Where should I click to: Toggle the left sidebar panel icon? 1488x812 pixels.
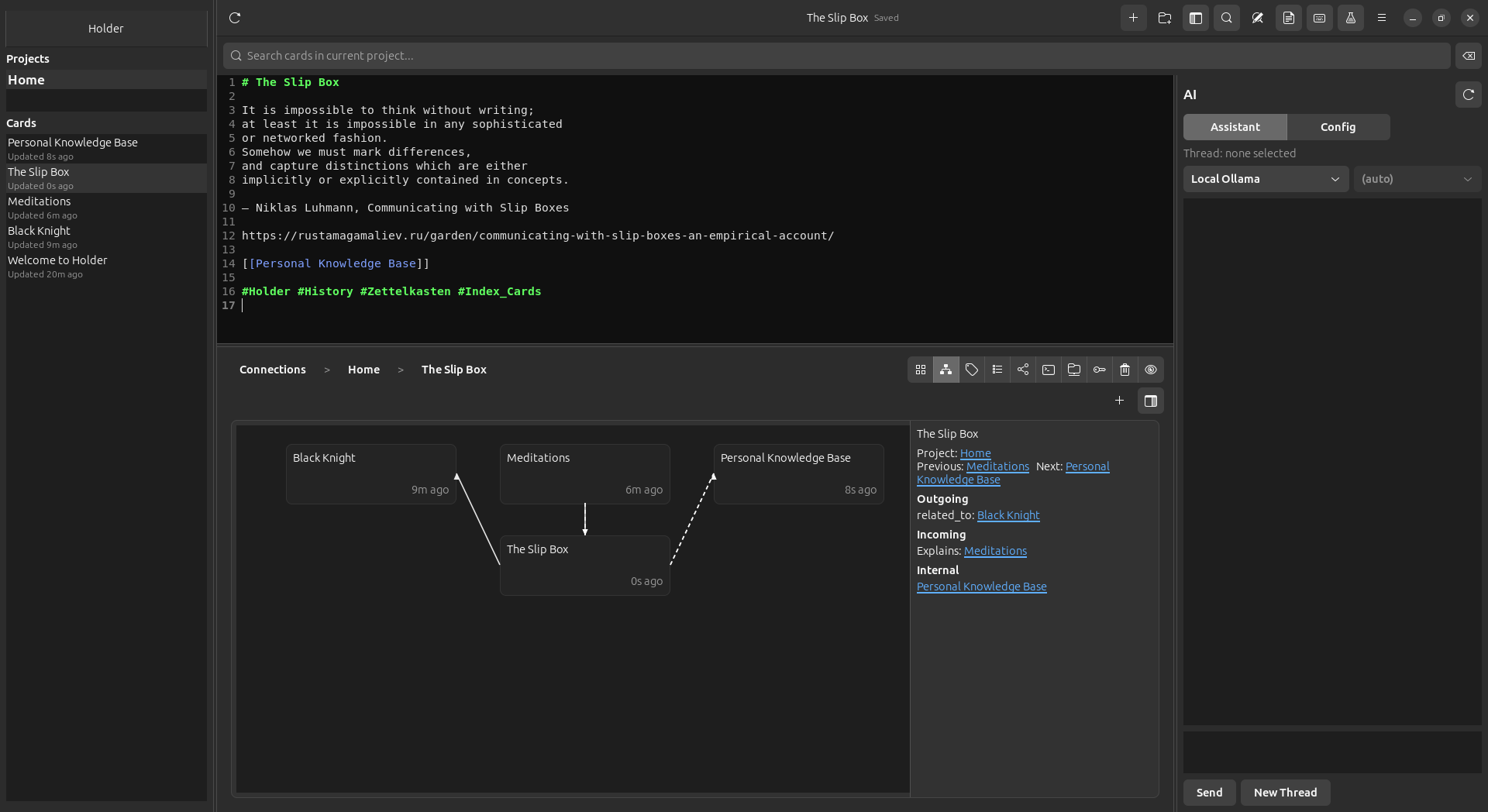1195,18
